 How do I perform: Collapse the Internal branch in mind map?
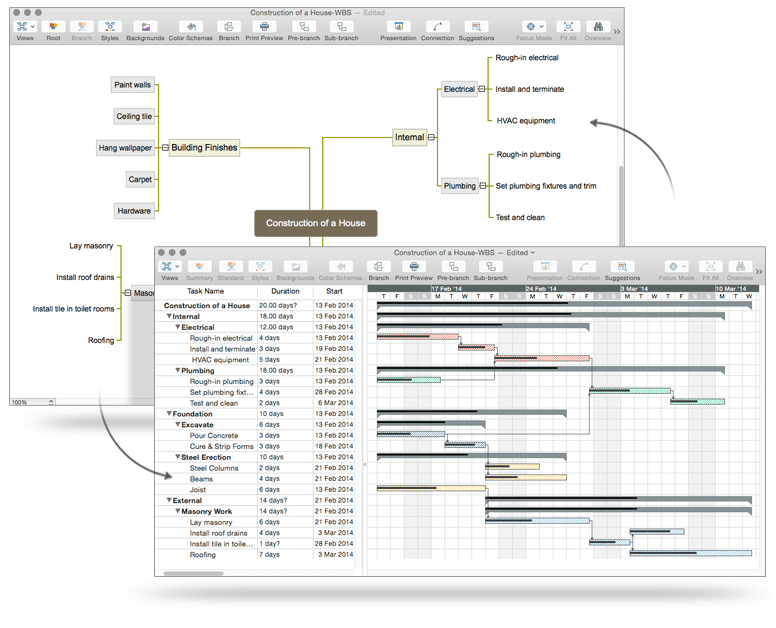pyautogui.click(x=431, y=137)
